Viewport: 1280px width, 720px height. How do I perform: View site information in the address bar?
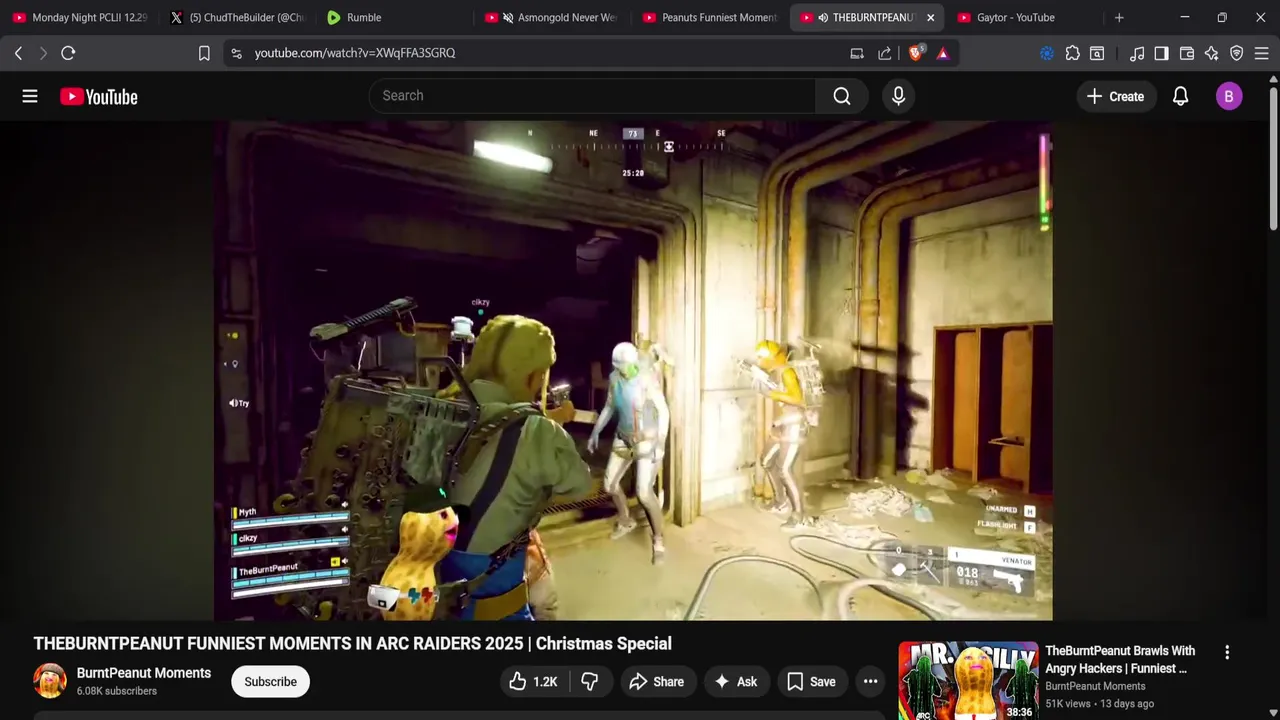coord(236,53)
